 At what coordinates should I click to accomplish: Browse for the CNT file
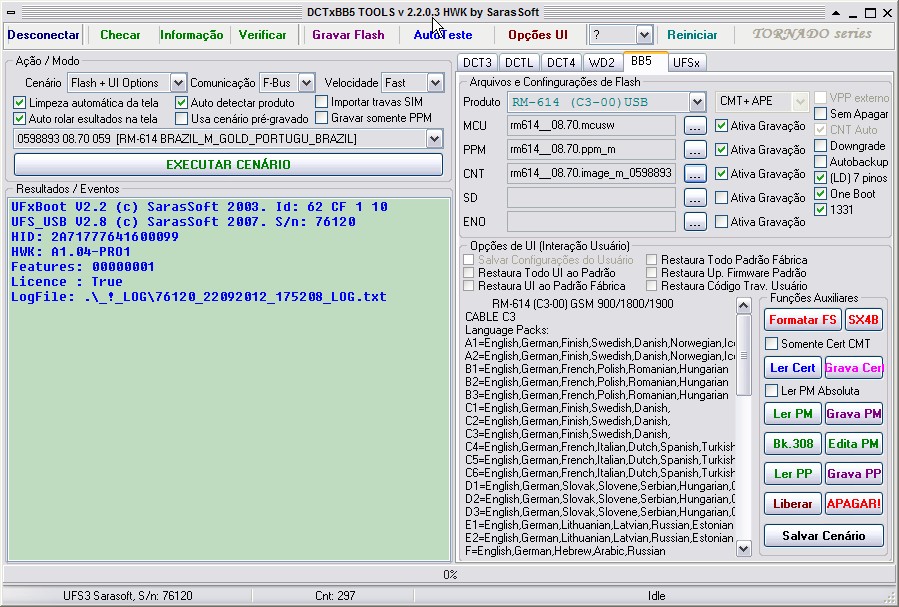pos(695,174)
